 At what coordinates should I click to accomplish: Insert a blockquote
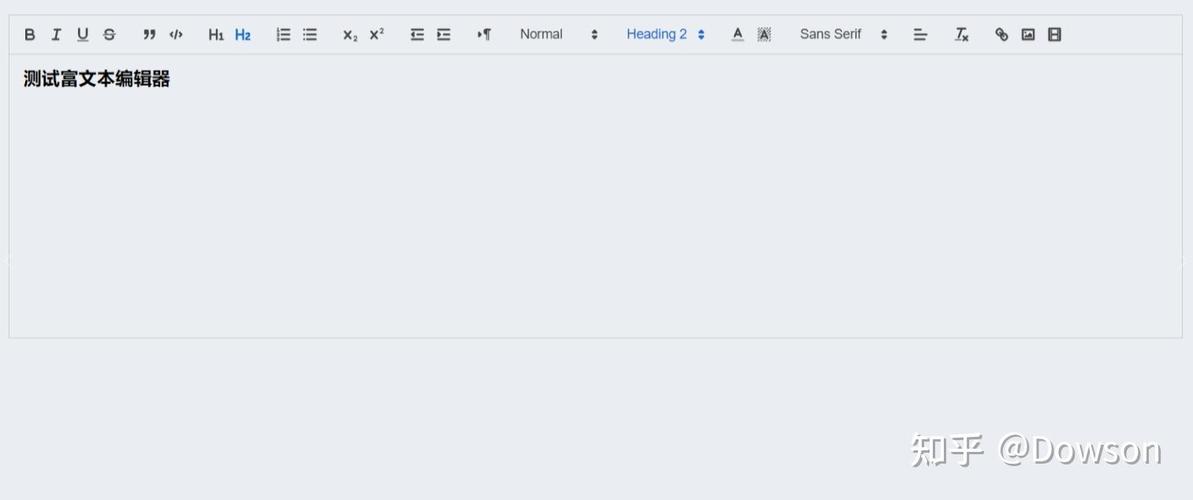click(x=149, y=35)
